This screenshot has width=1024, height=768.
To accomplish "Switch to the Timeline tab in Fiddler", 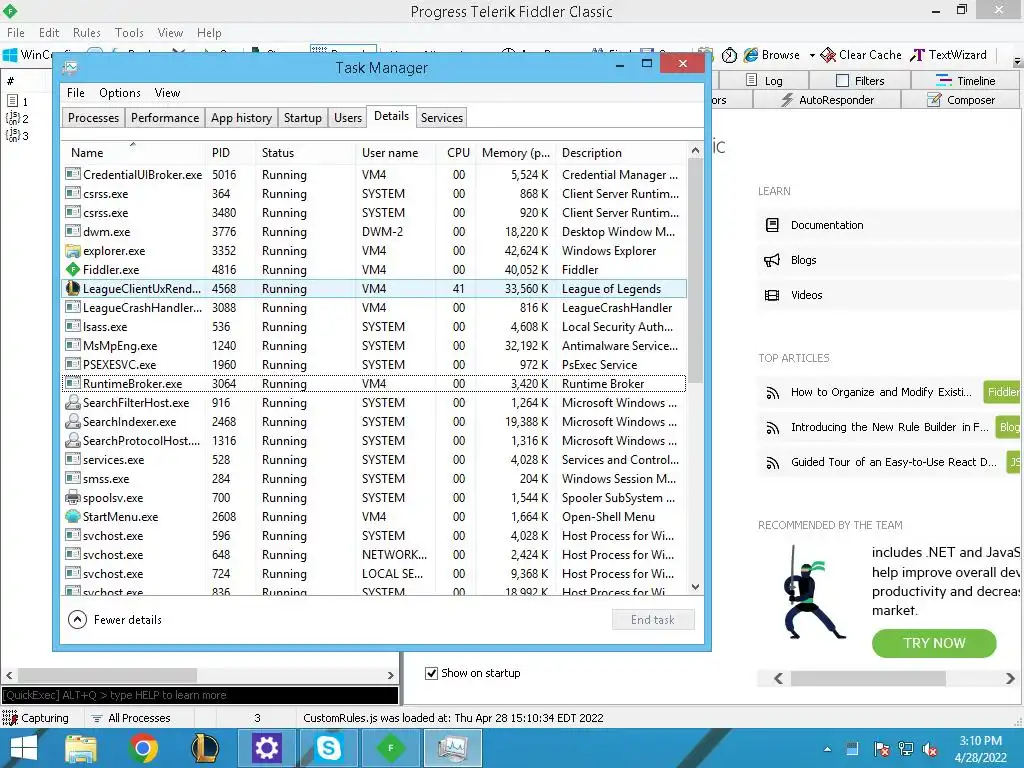I will coord(965,80).
